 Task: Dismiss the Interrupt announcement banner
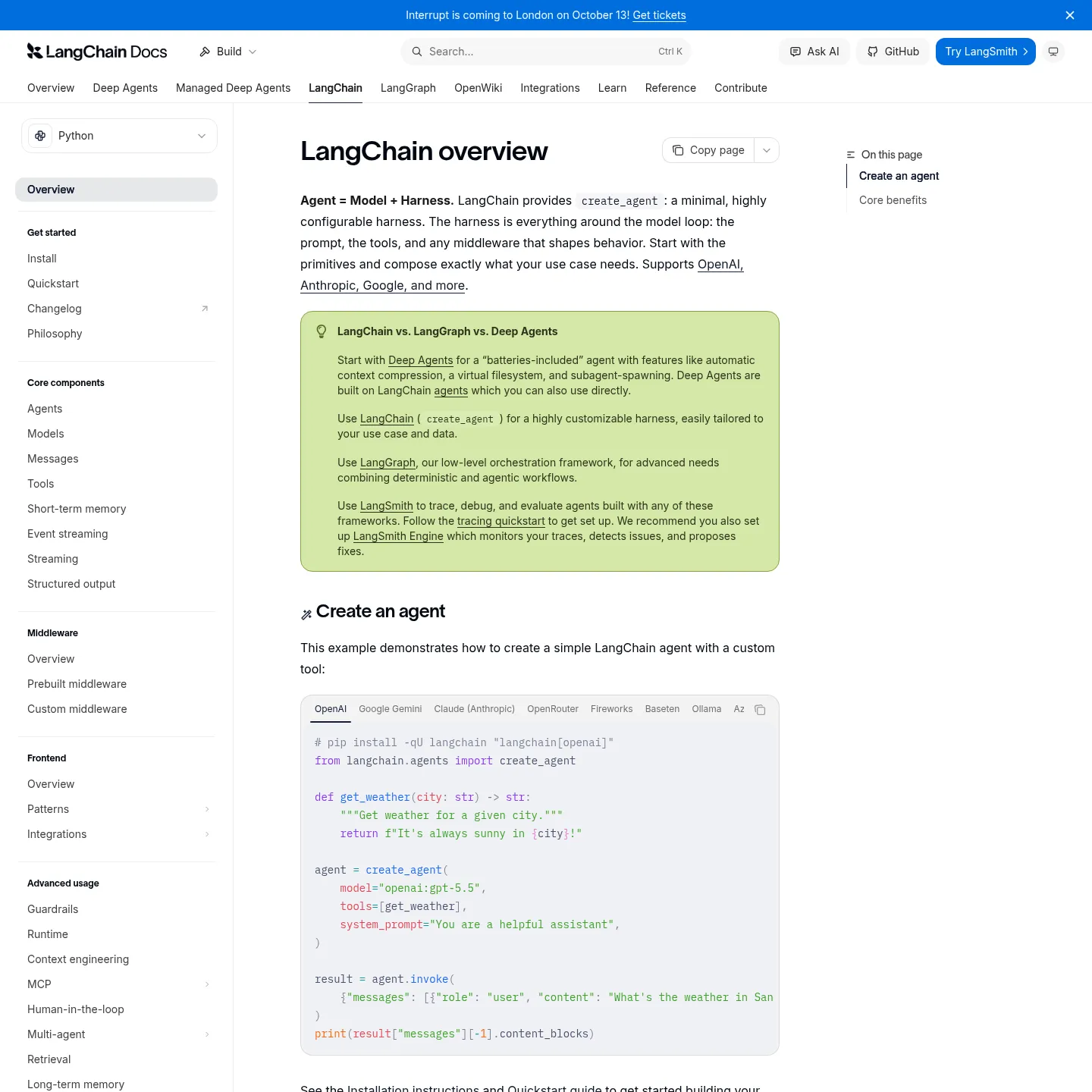click(x=1070, y=15)
